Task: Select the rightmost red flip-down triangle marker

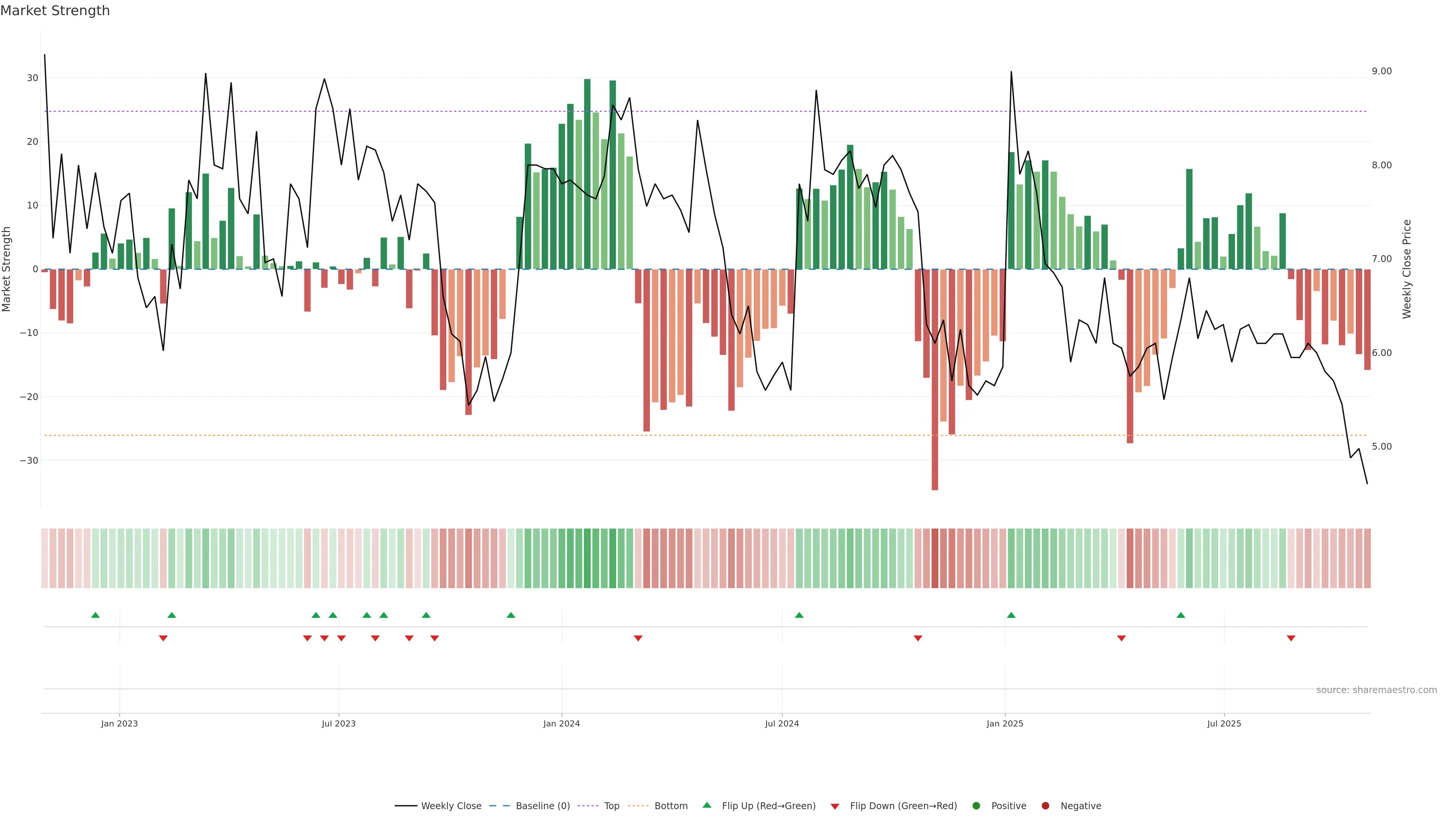Action: coord(1291,638)
